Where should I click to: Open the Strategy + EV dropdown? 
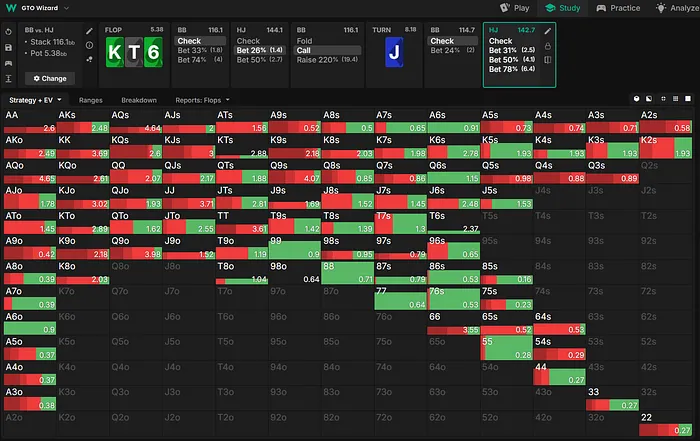tap(35, 100)
